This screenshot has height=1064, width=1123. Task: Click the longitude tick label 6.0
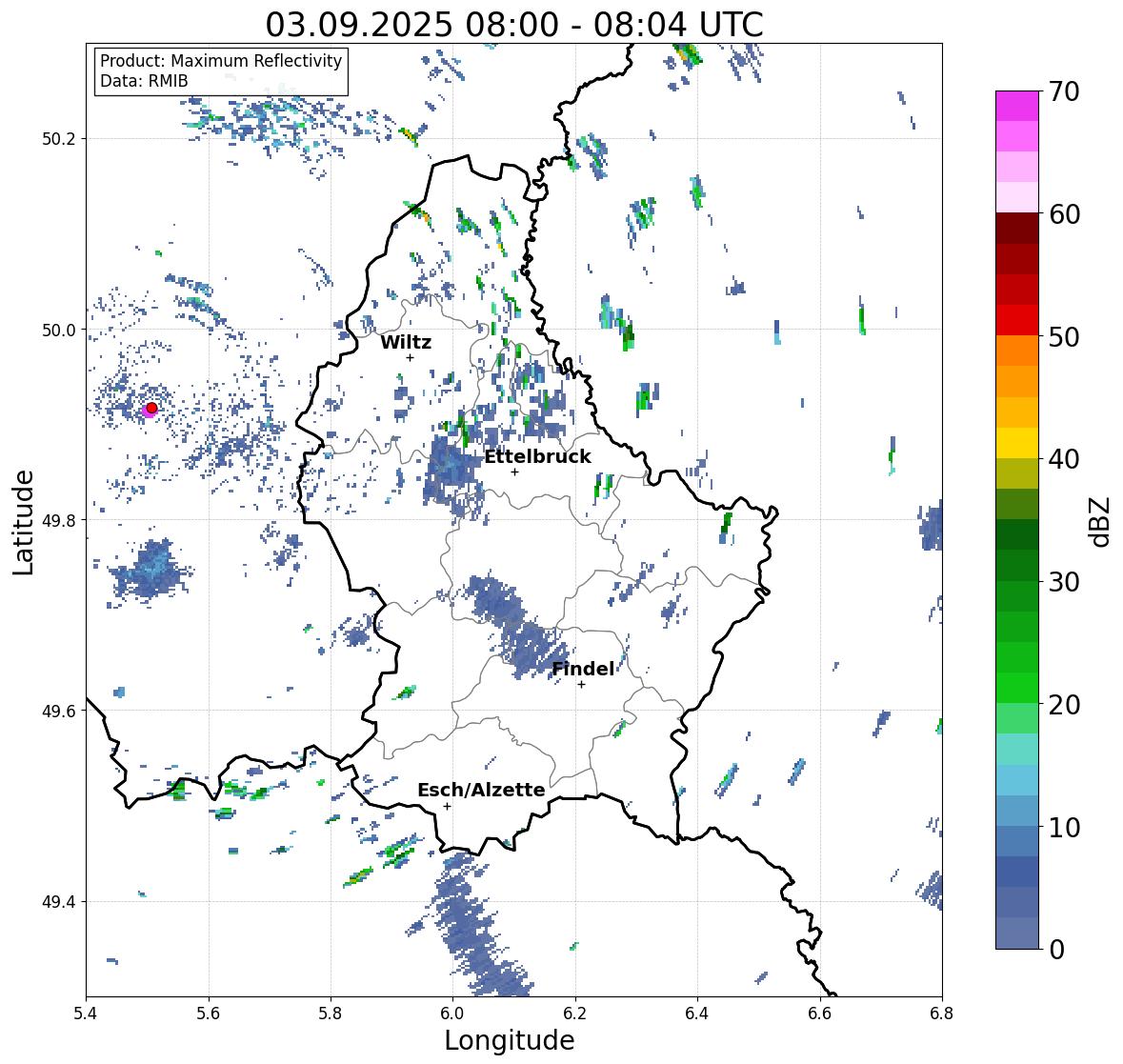pyautogui.click(x=452, y=1014)
